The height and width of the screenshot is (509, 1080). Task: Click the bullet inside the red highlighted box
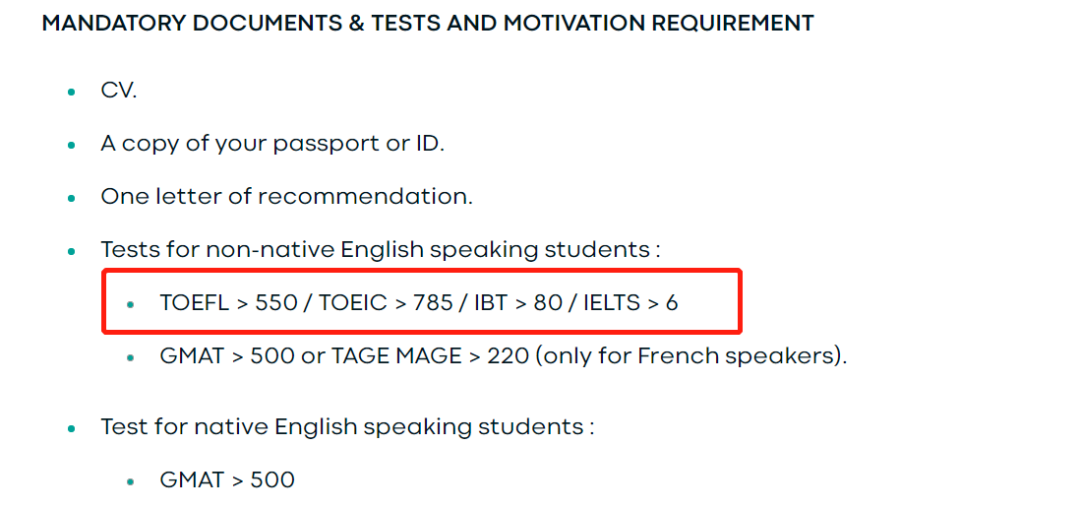click(x=131, y=304)
